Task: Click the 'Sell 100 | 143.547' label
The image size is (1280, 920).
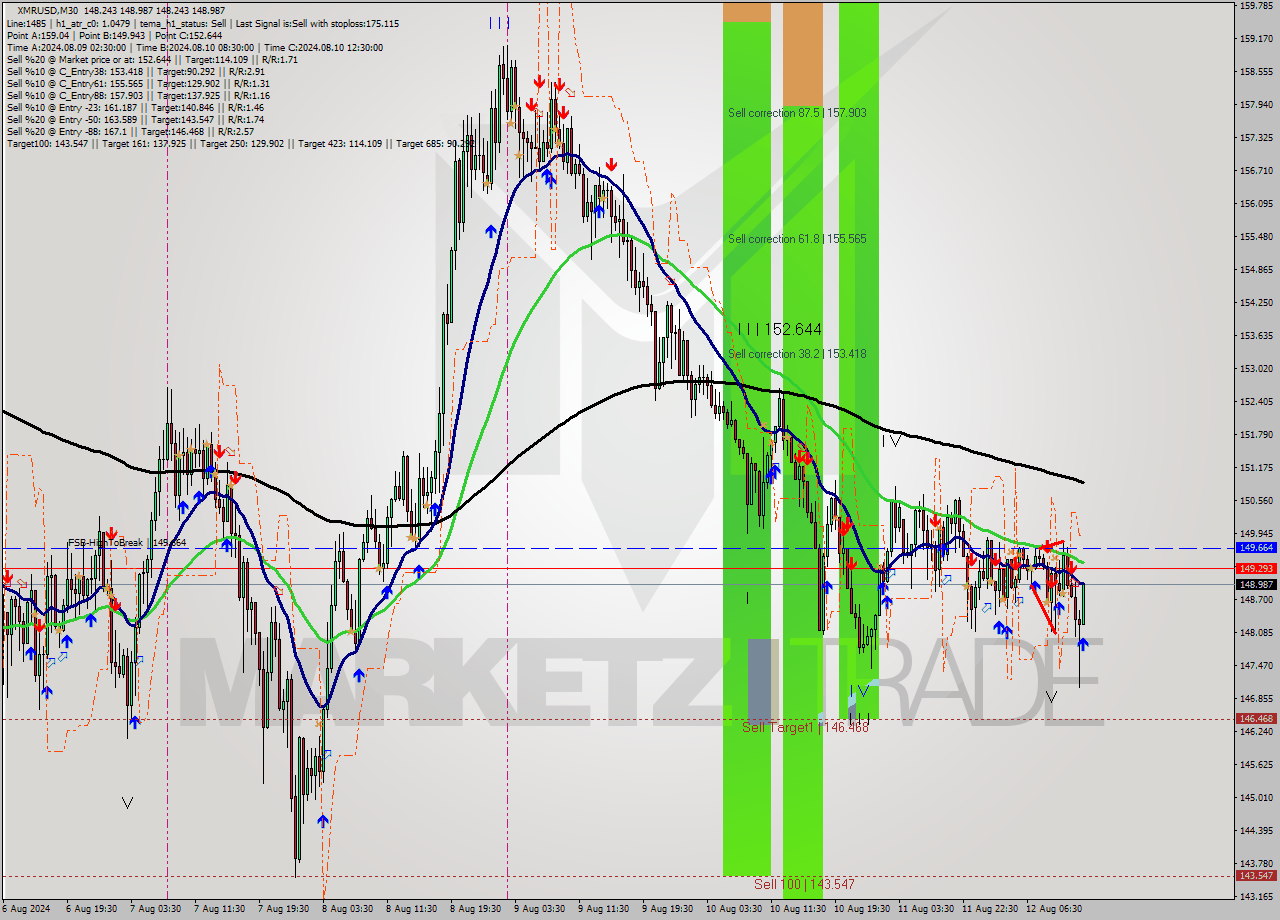Action: point(804,884)
